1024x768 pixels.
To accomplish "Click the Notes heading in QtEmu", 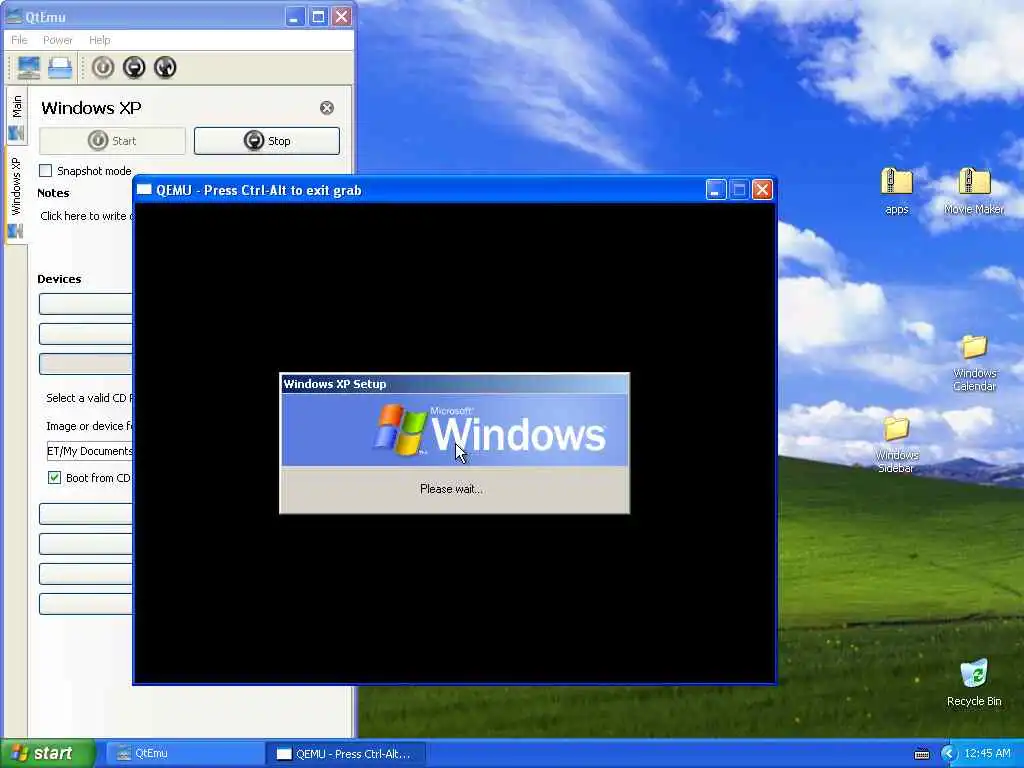I will (x=53, y=193).
